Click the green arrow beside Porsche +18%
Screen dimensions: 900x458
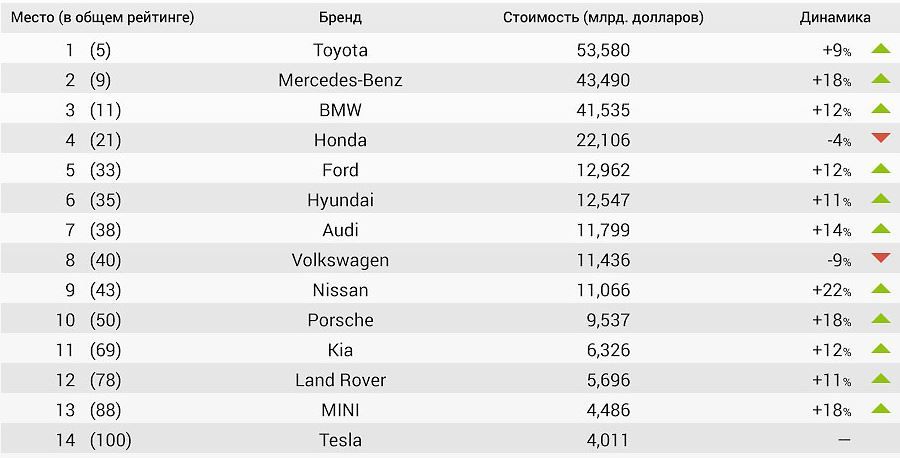pyautogui.click(x=880, y=318)
